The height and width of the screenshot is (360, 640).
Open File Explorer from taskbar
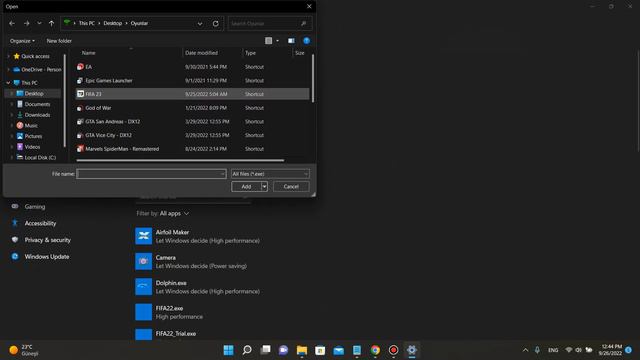click(x=302, y=350)
